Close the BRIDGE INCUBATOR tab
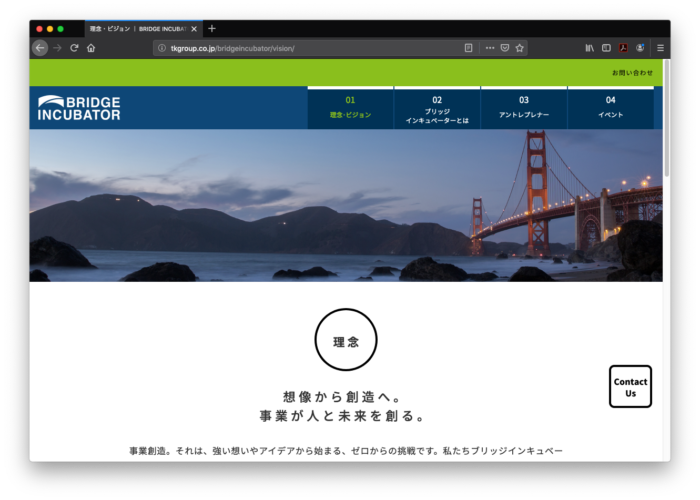 [194, 29]
